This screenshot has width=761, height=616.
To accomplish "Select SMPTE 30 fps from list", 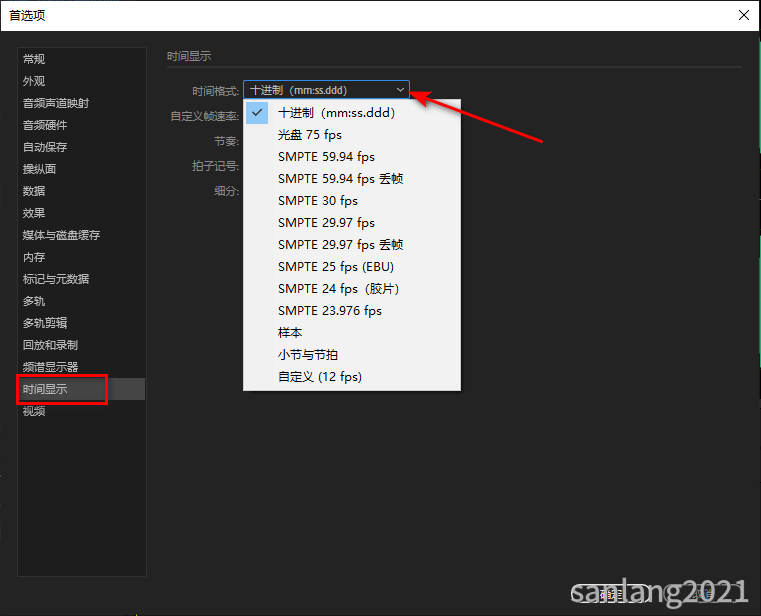I will (x=317, y=201).
